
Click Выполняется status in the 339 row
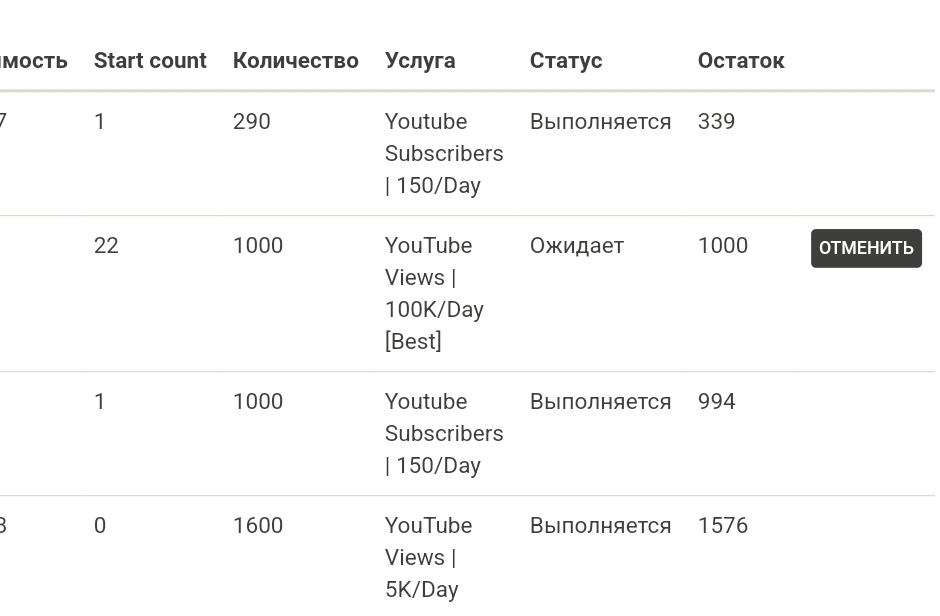[x=600, y=122]
